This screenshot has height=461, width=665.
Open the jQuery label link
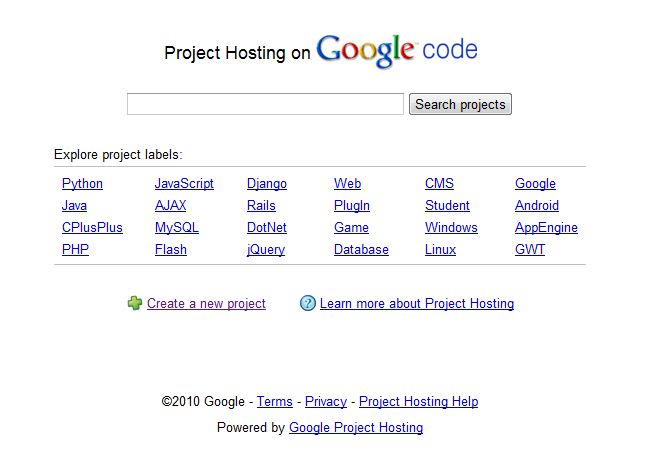point(266,250)
